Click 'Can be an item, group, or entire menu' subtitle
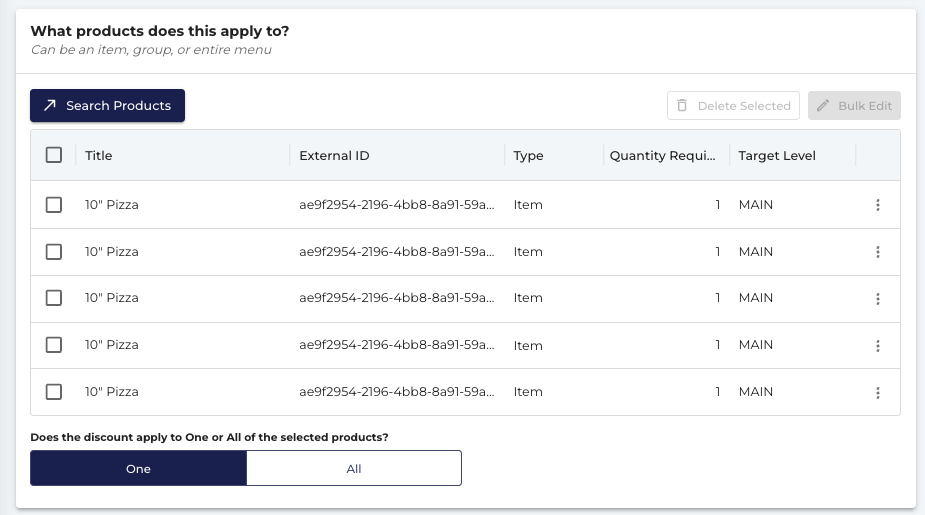This screenshot has height=515, width=925. (151, 50)
